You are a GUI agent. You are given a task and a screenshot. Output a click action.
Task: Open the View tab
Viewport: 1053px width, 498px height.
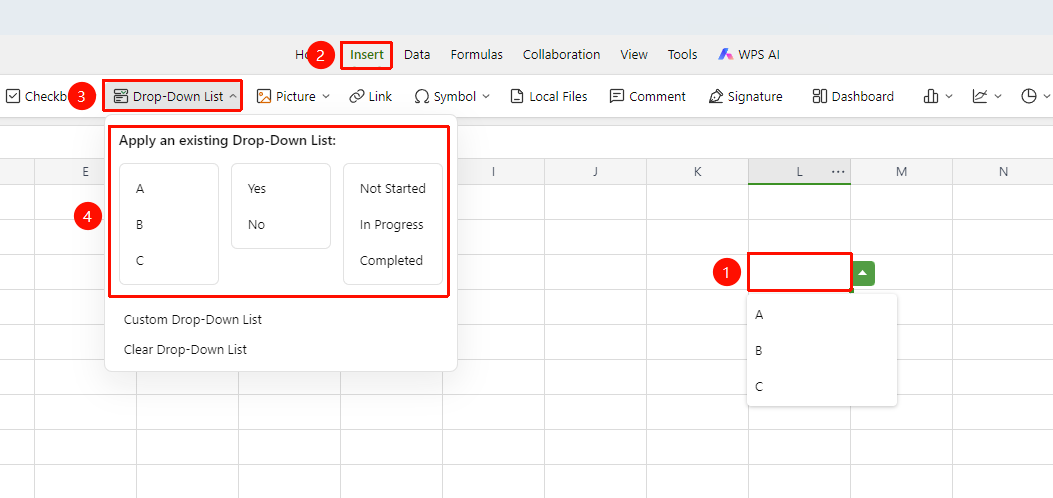pos(634,55)
